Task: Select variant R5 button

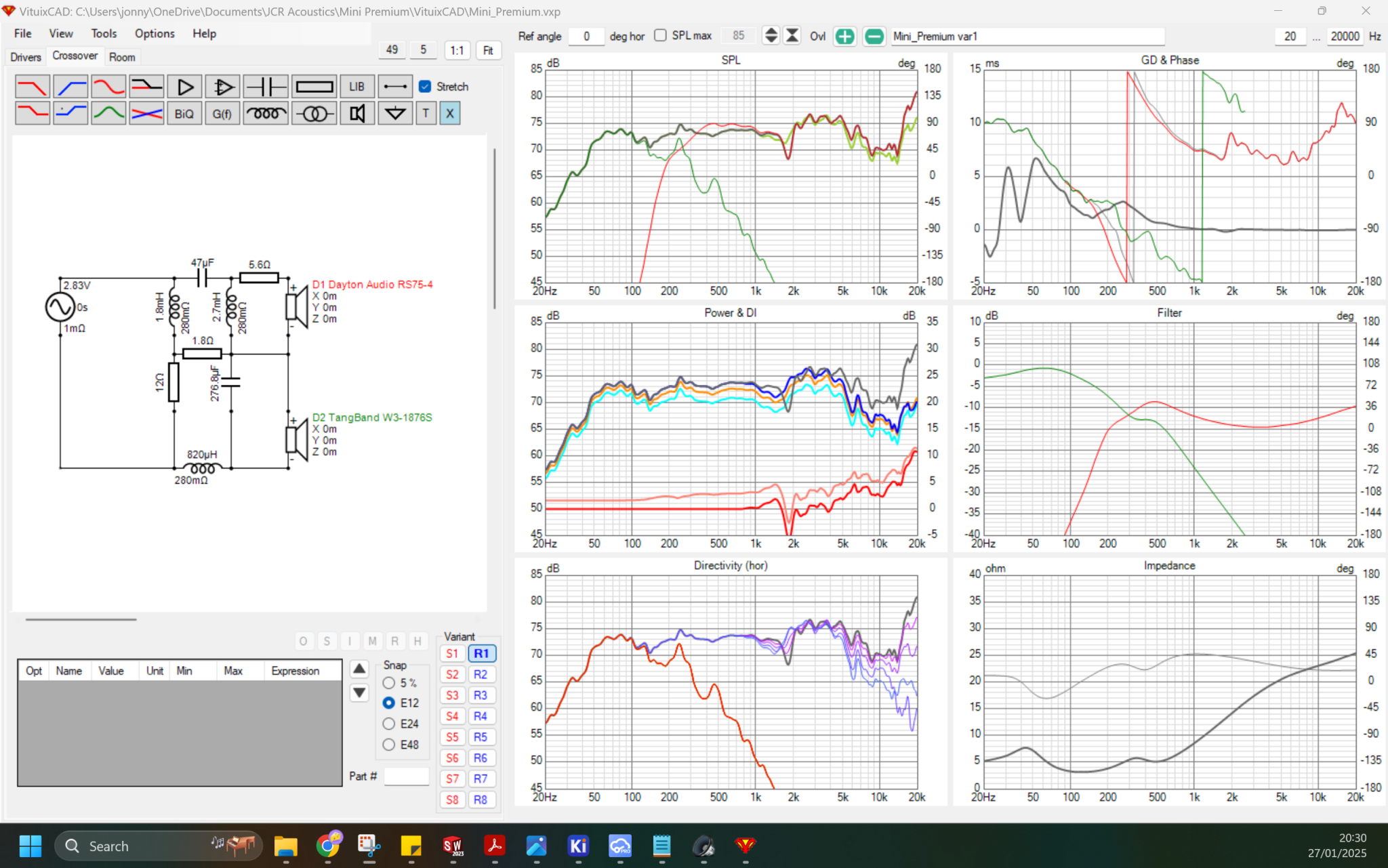Action: click(481, 737)
